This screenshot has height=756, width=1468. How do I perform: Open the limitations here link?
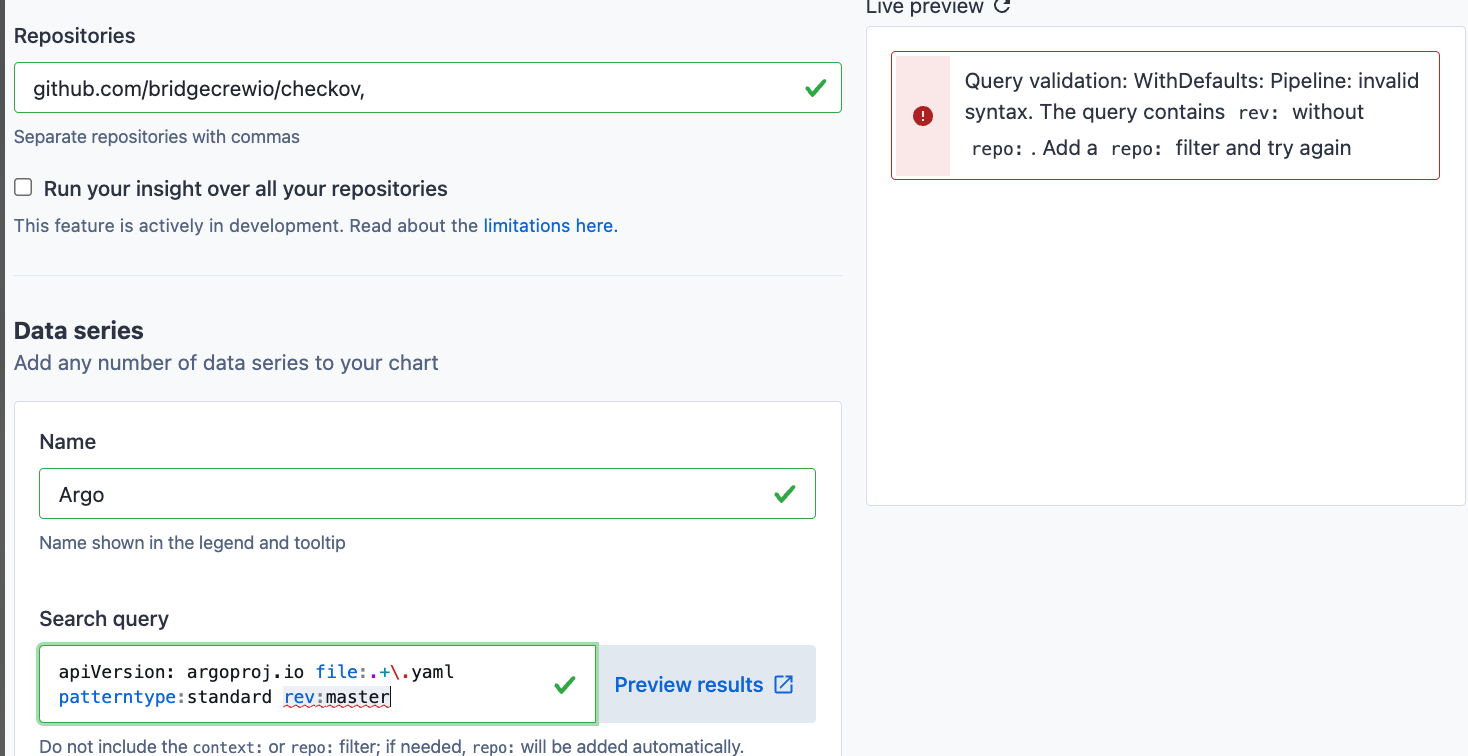click(550, 226)
